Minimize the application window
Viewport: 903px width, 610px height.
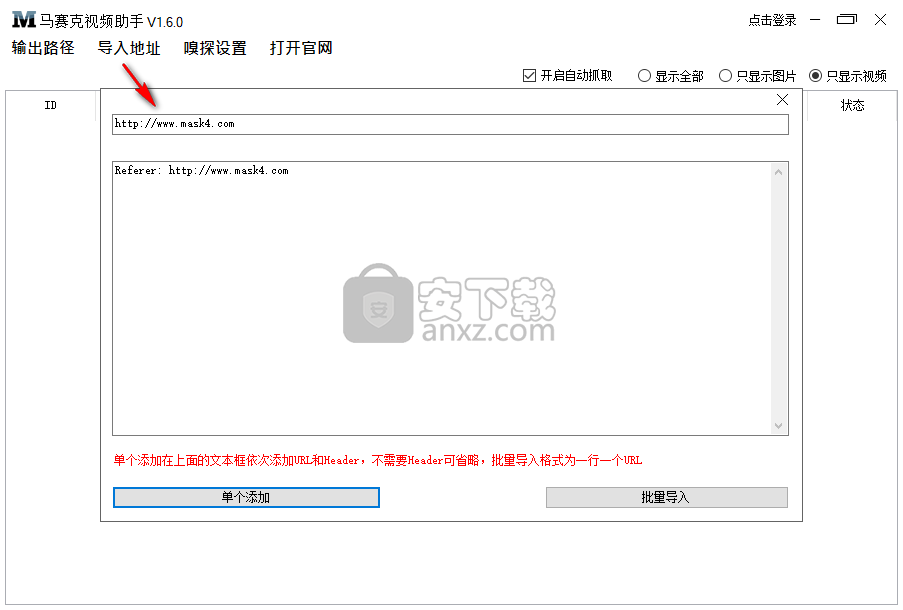tap(816, 20)
